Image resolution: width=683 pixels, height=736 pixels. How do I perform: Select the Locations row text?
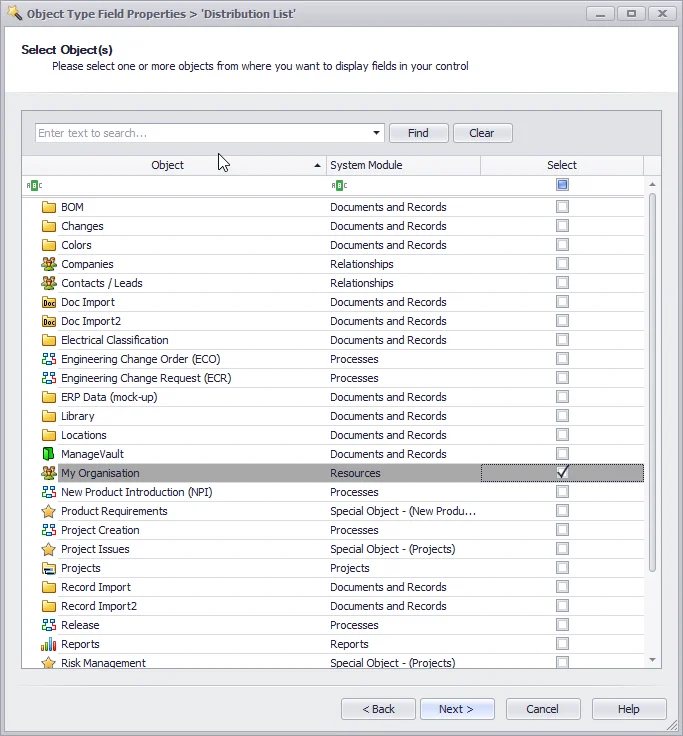coord(84,435)
